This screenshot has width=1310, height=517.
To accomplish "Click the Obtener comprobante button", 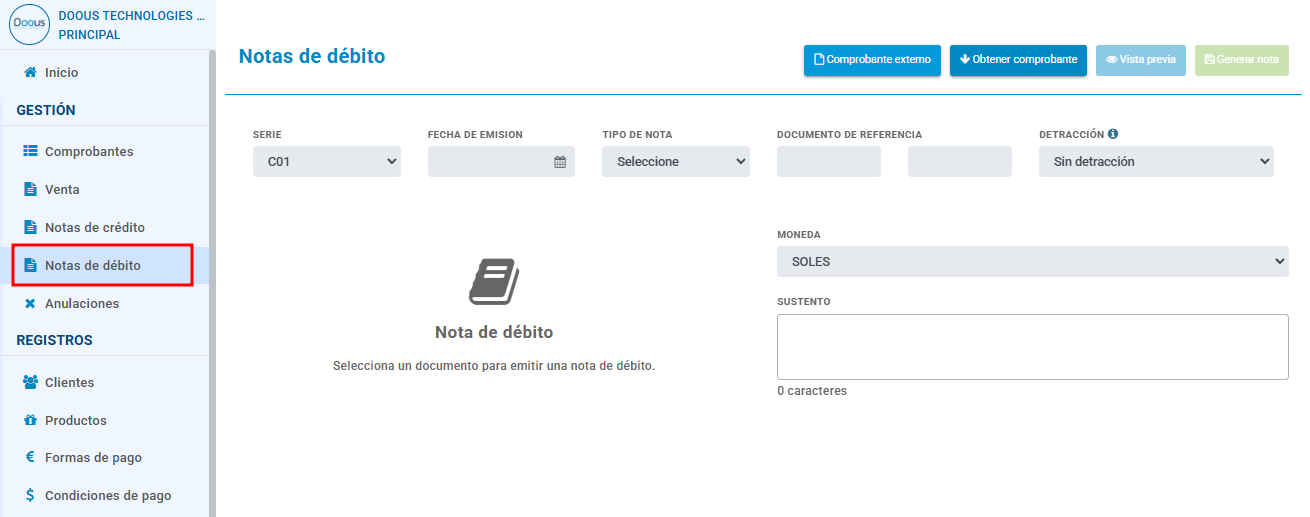I will (1018, 60).
